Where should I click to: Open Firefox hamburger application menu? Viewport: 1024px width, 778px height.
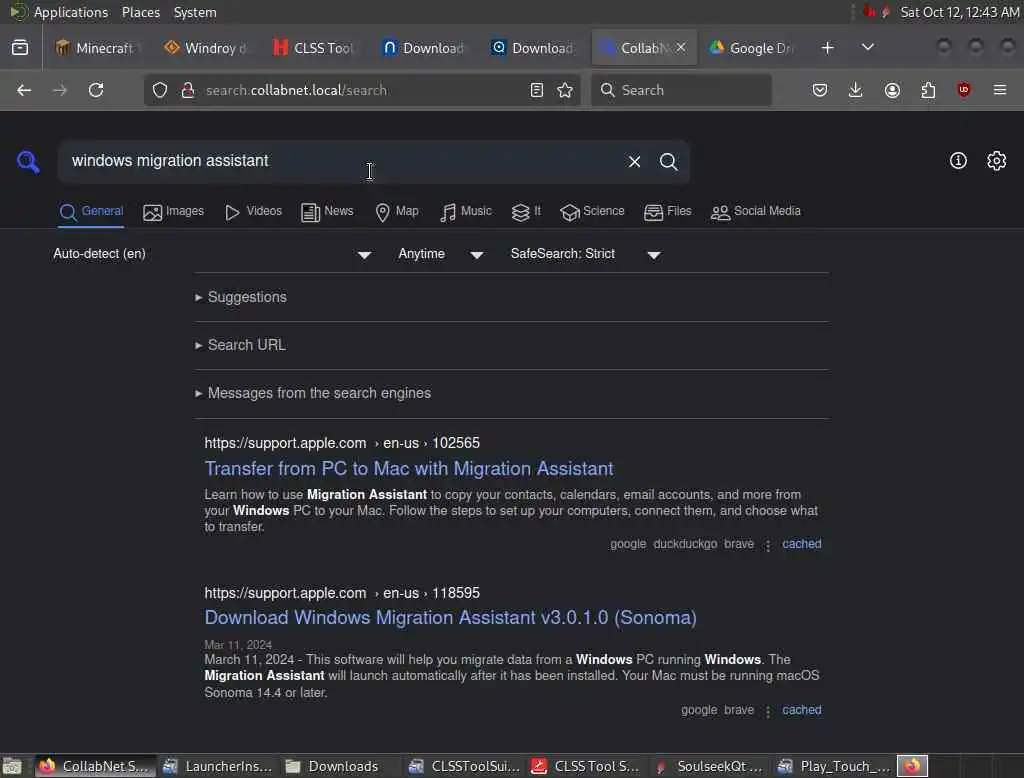pos(1000,90)
